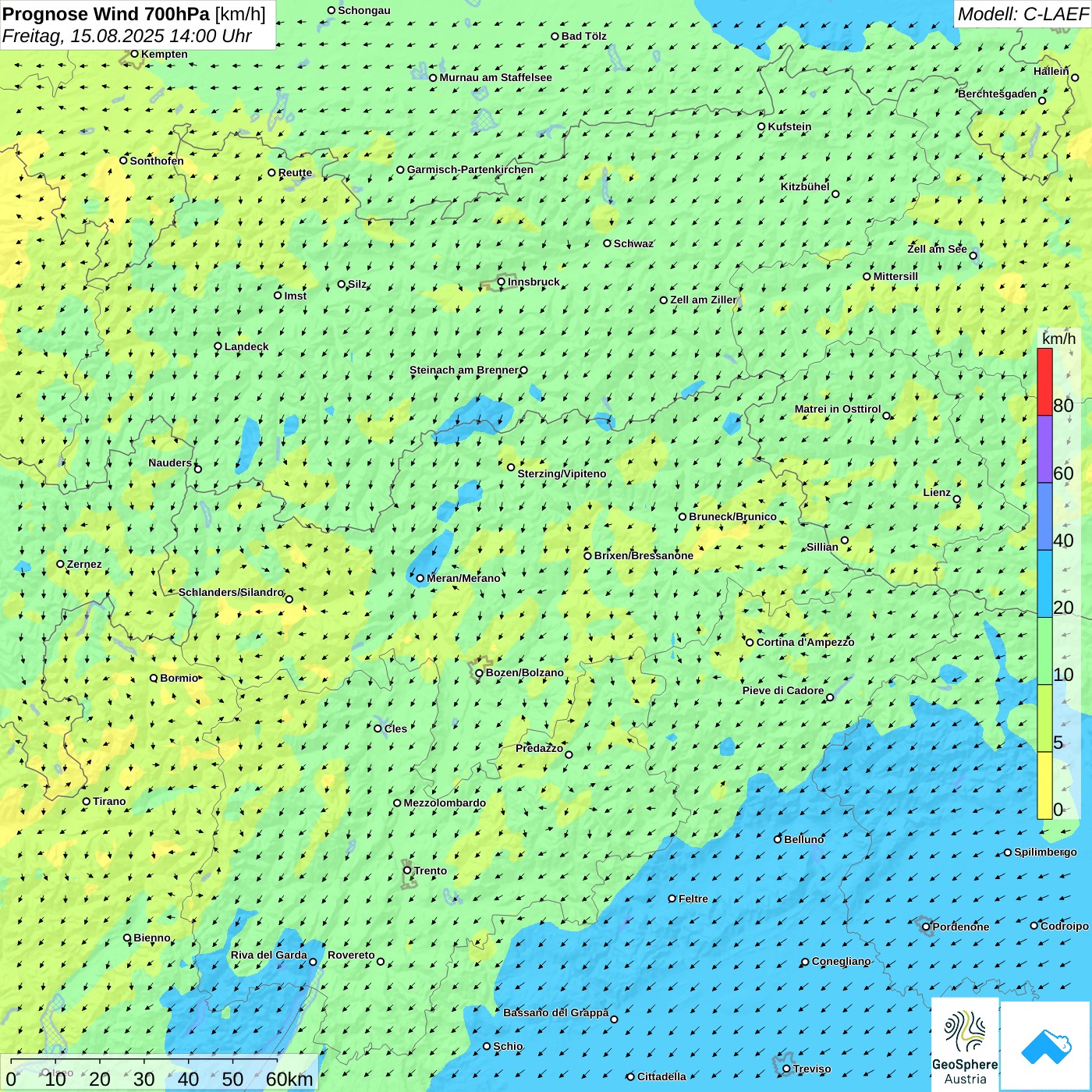Click the Treviso city label

[812, 1069]
